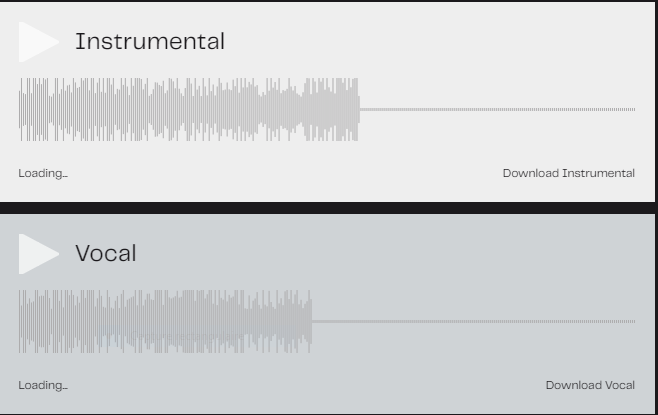This screenshot has height=415, width=658.
Task: Click the Download Instrumental link
Action: click(569, 173)
